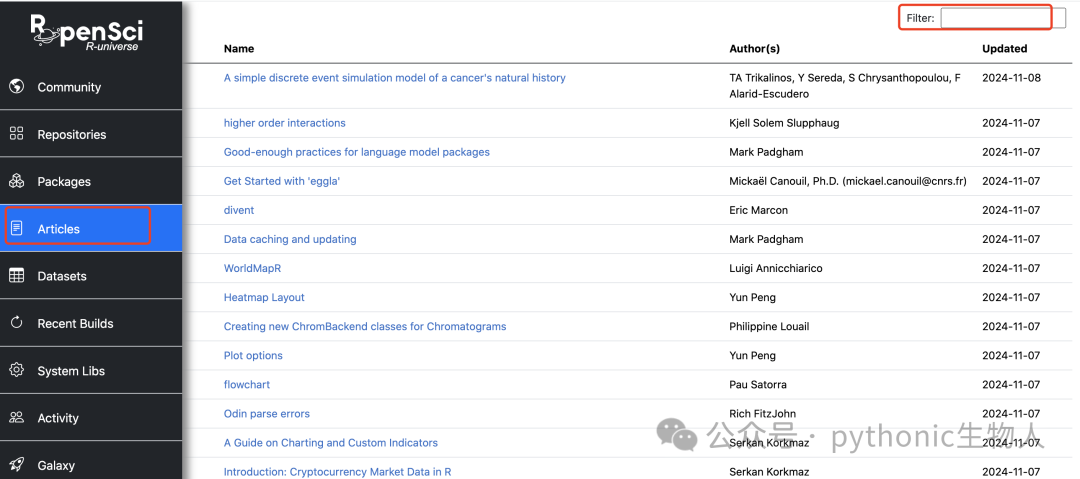The image size is (1080, 479).
Task: Click the Name column header
Action: coord(239,49)
